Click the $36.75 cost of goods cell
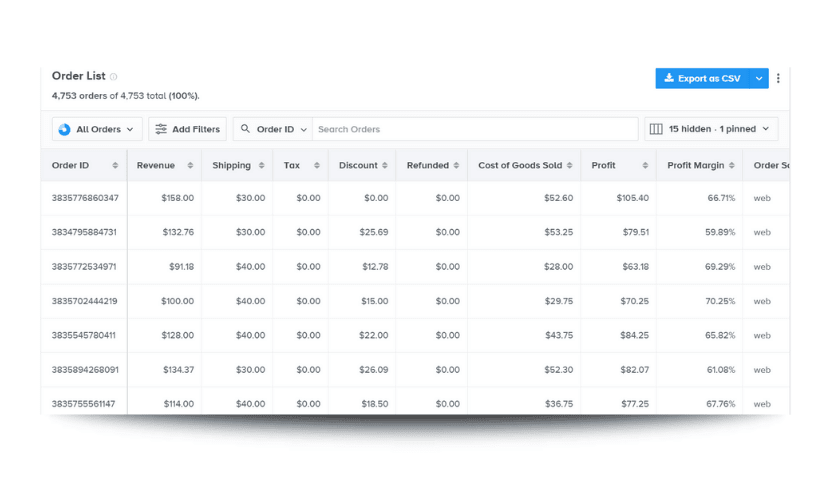This screenshot has height=500, width=832. tap(559, 404)
